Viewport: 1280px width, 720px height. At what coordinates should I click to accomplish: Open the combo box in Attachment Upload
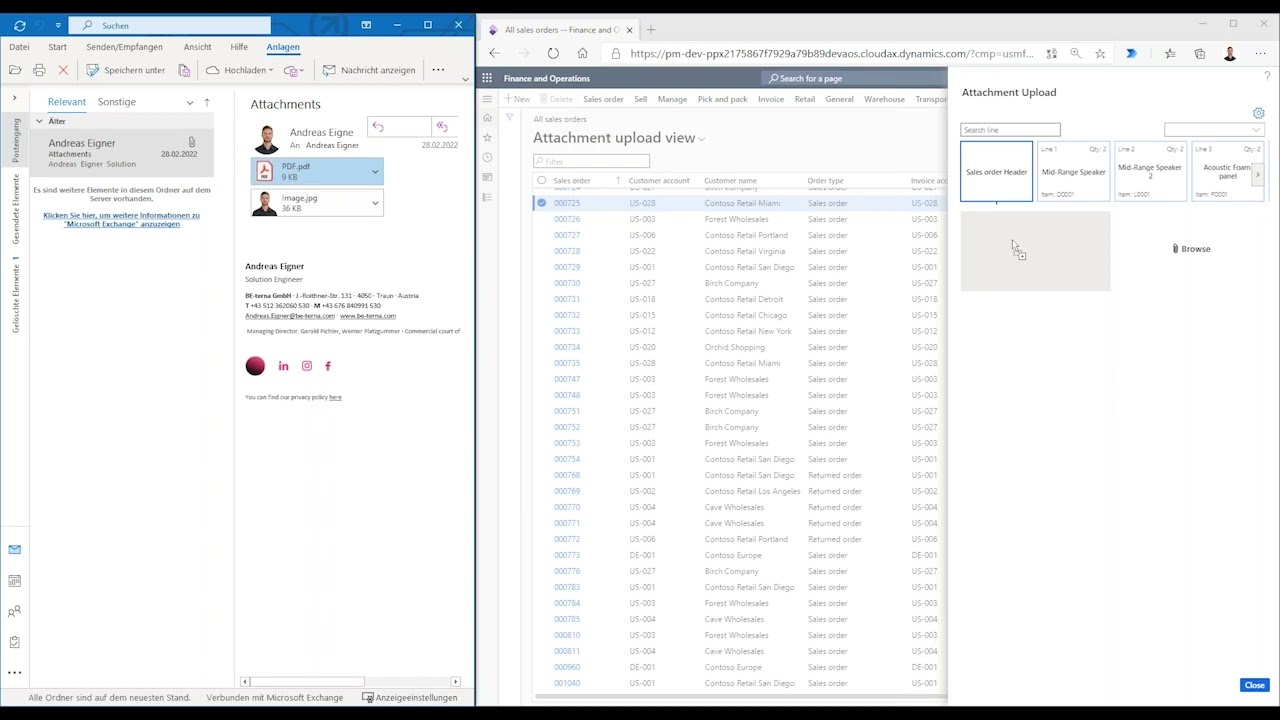[1214, 130]
